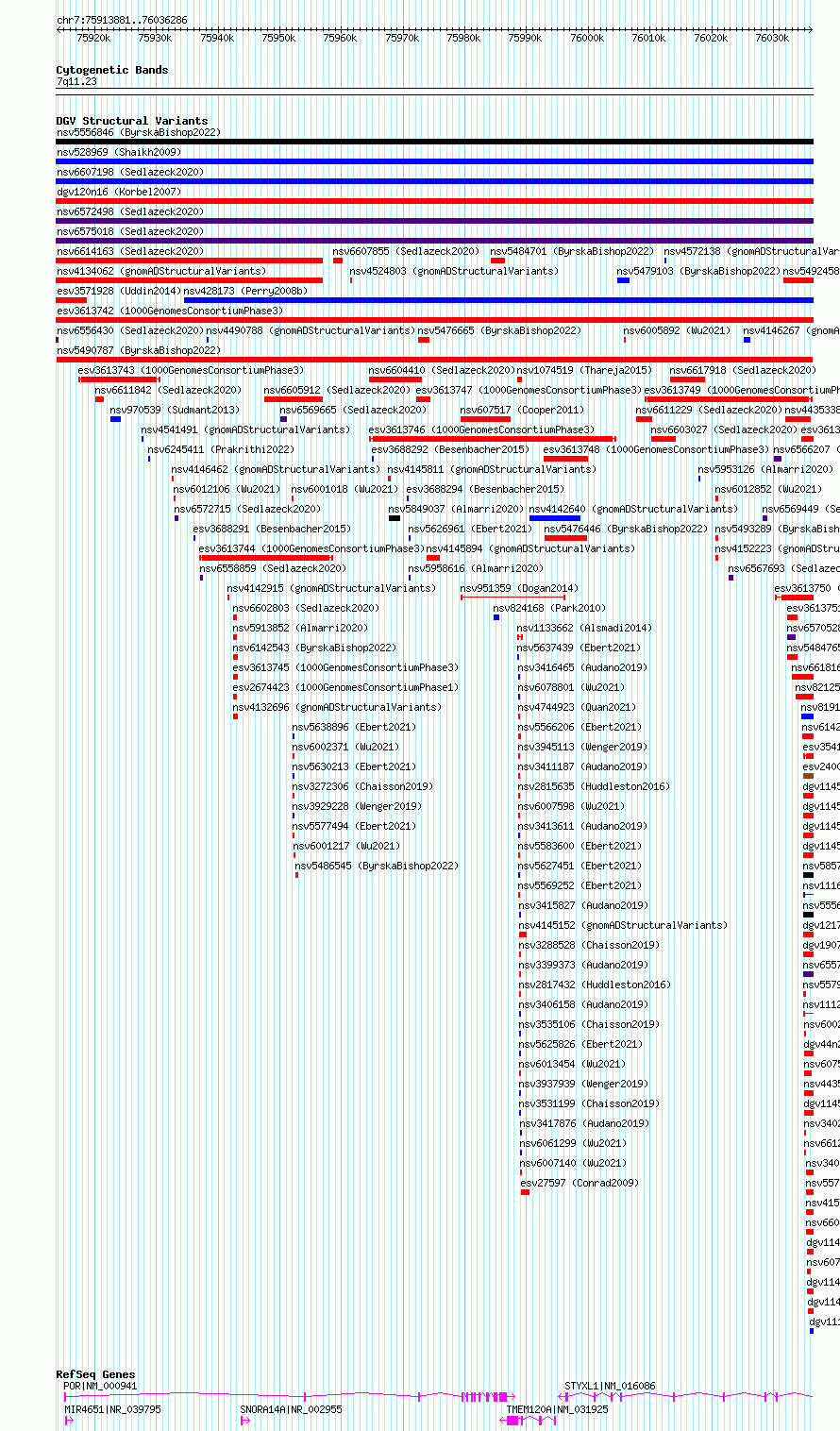This screenshot has height=1431, width=840.
Task: Click esv3571928 (Uddin2014) variant
Action: pyautogui.click(x=119, y=291)
